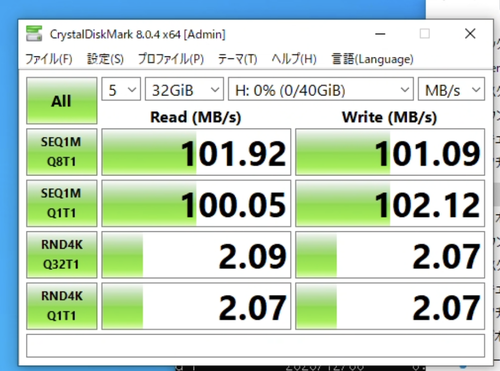Open the 設定(S) menu

tap(105, 59)
